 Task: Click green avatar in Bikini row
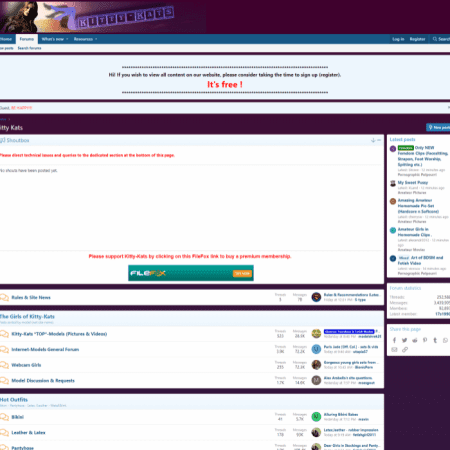point(316,417)
